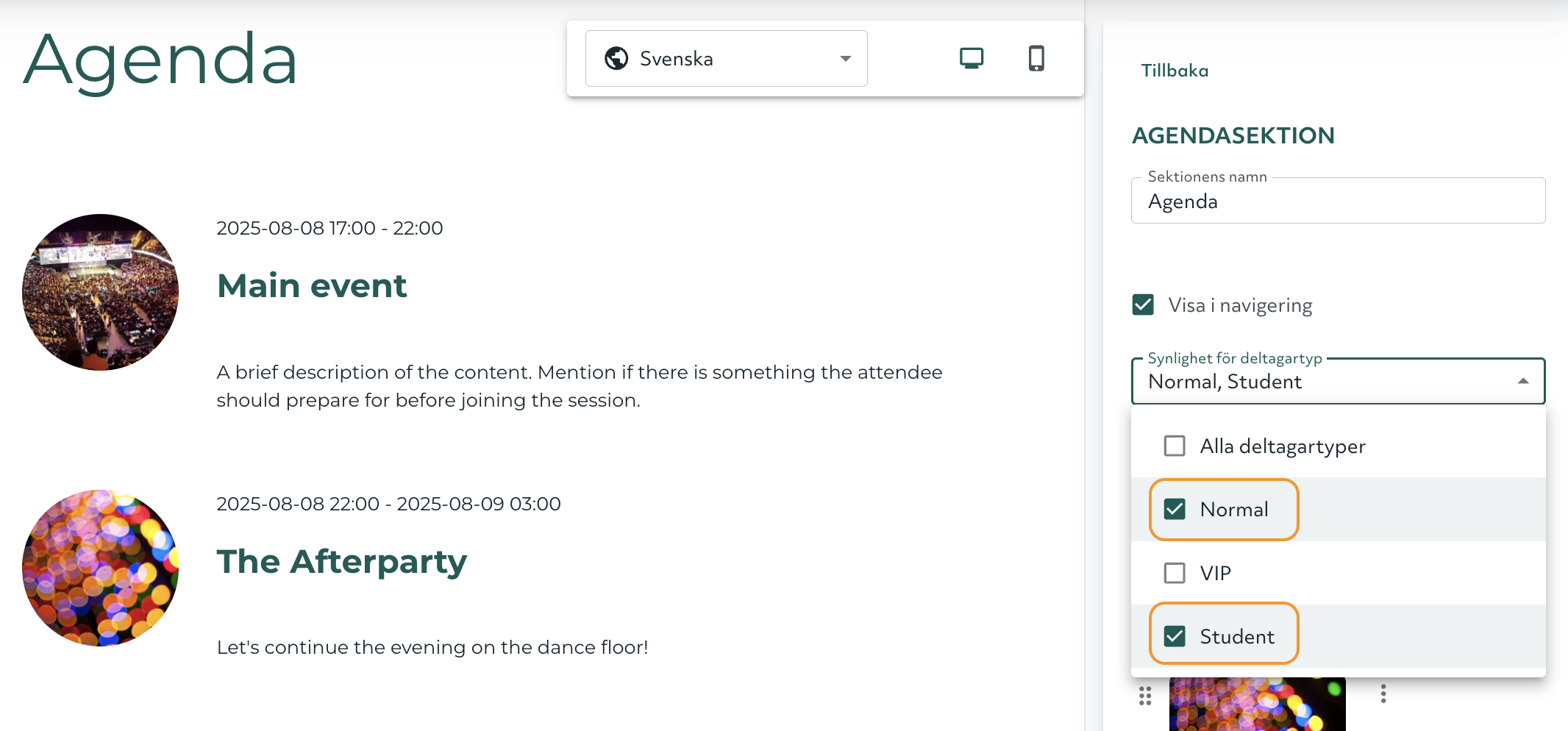Switch to desktop preview mode
This screenshot has width=1568, height=731.
(972, 58)
